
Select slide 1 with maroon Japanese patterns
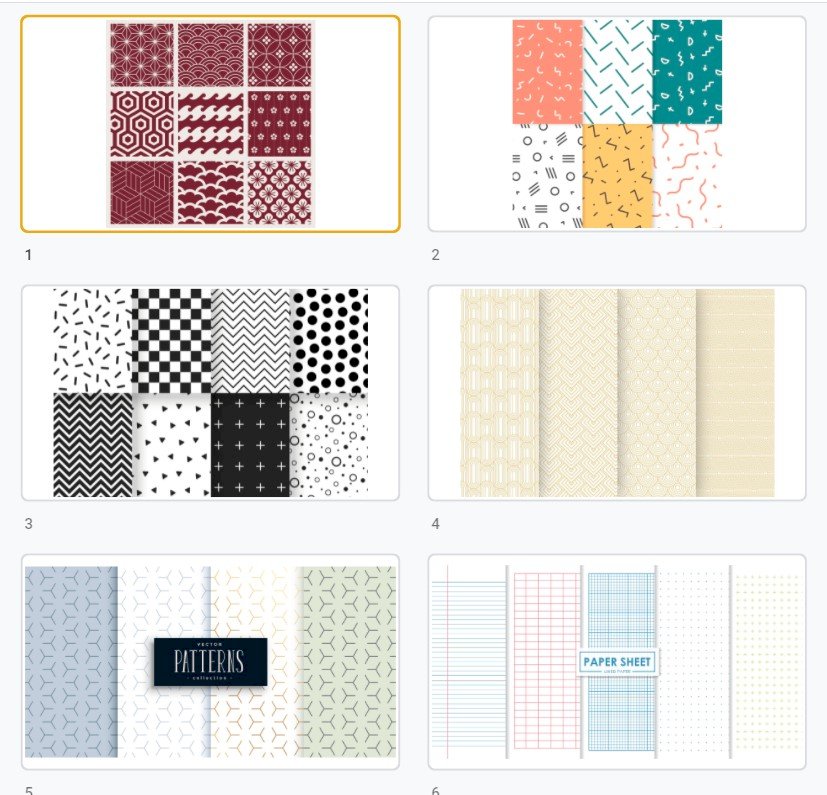(x=210, y=124)
